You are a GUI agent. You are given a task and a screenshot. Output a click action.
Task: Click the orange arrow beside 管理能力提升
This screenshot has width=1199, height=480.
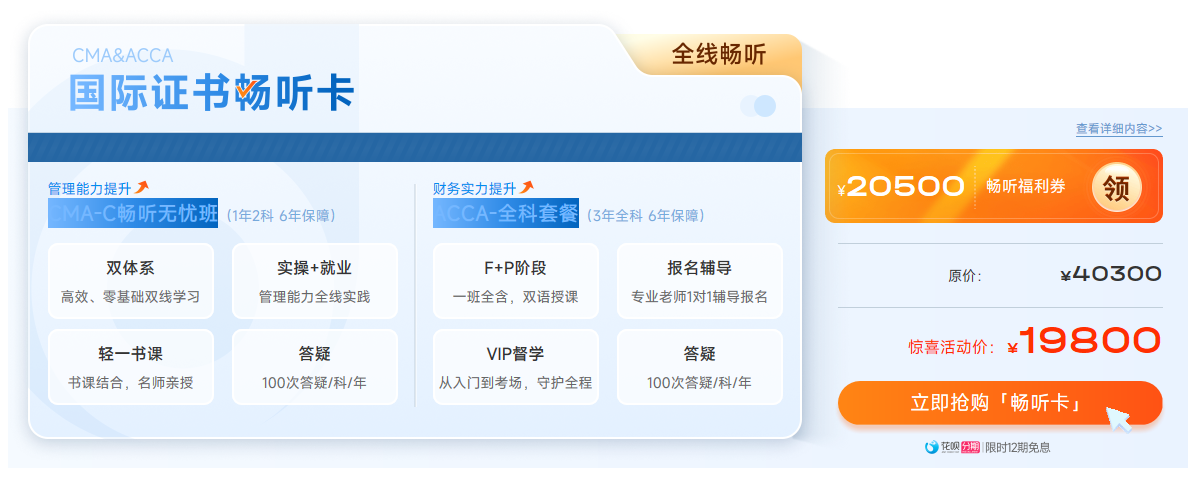coord(142,187)
